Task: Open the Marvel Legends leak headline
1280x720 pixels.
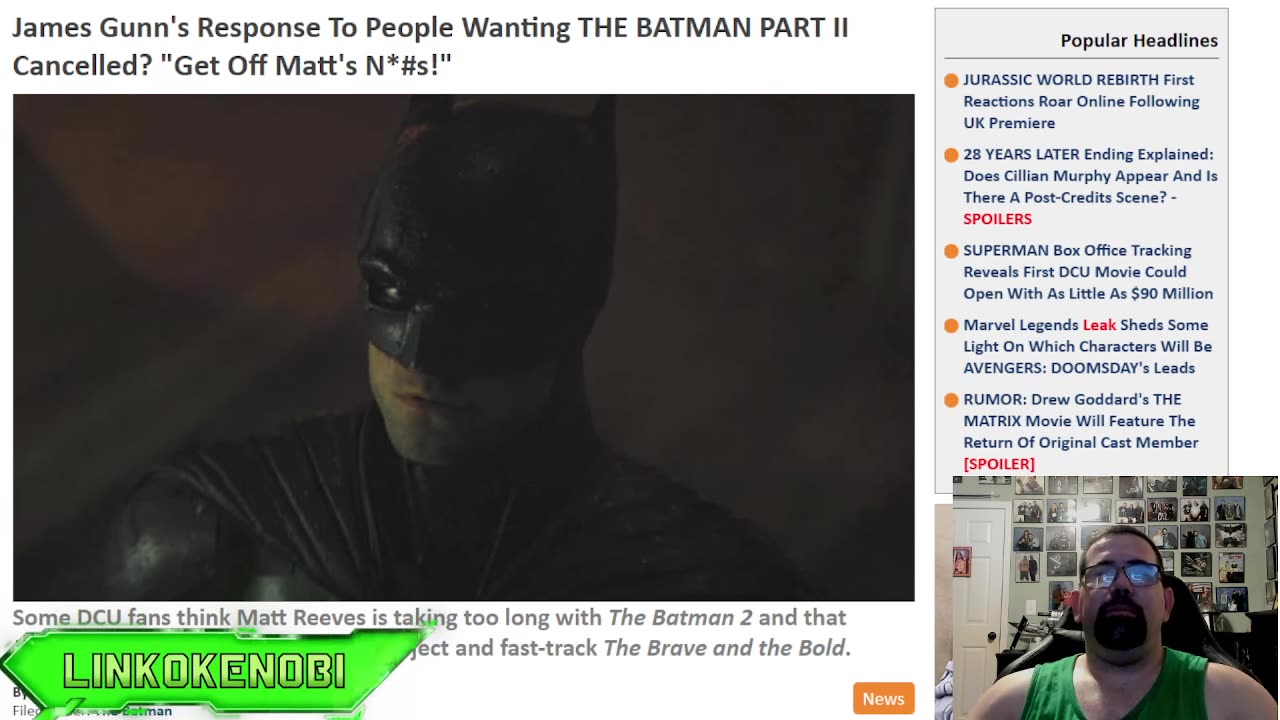Action: 1087,346
